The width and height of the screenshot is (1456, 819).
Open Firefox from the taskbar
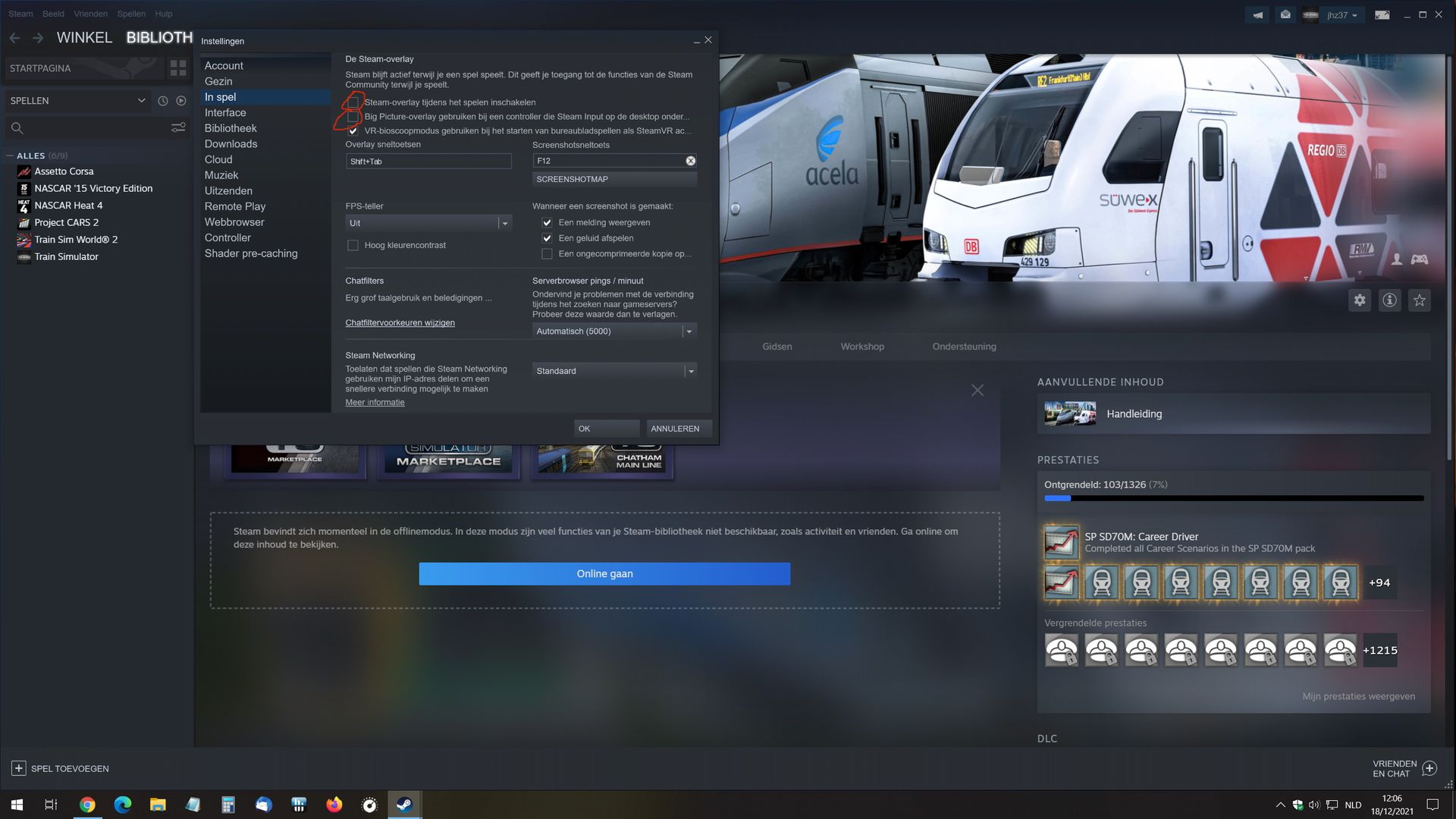(334, 805)
